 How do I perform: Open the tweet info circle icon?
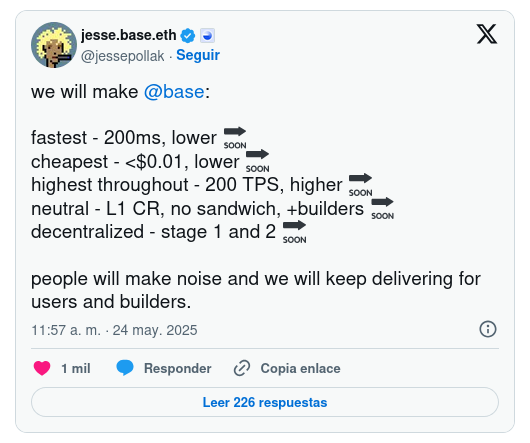488,329
